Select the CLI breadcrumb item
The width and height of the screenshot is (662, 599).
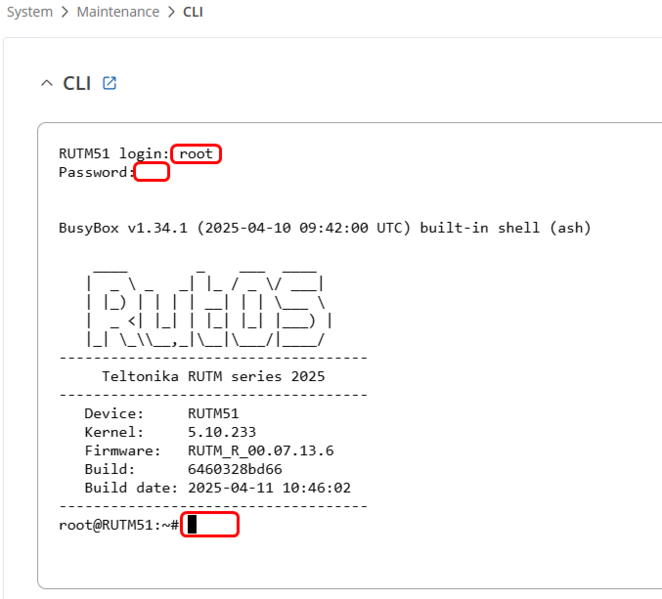pos(193,12)
